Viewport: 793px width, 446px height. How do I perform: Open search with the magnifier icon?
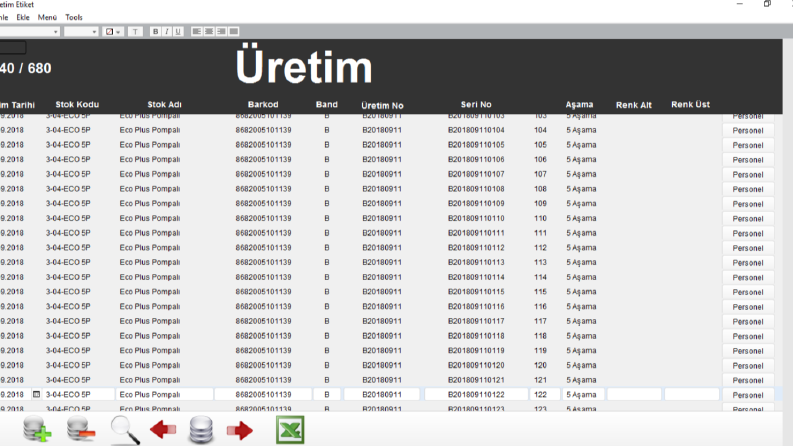coord(124,430)
